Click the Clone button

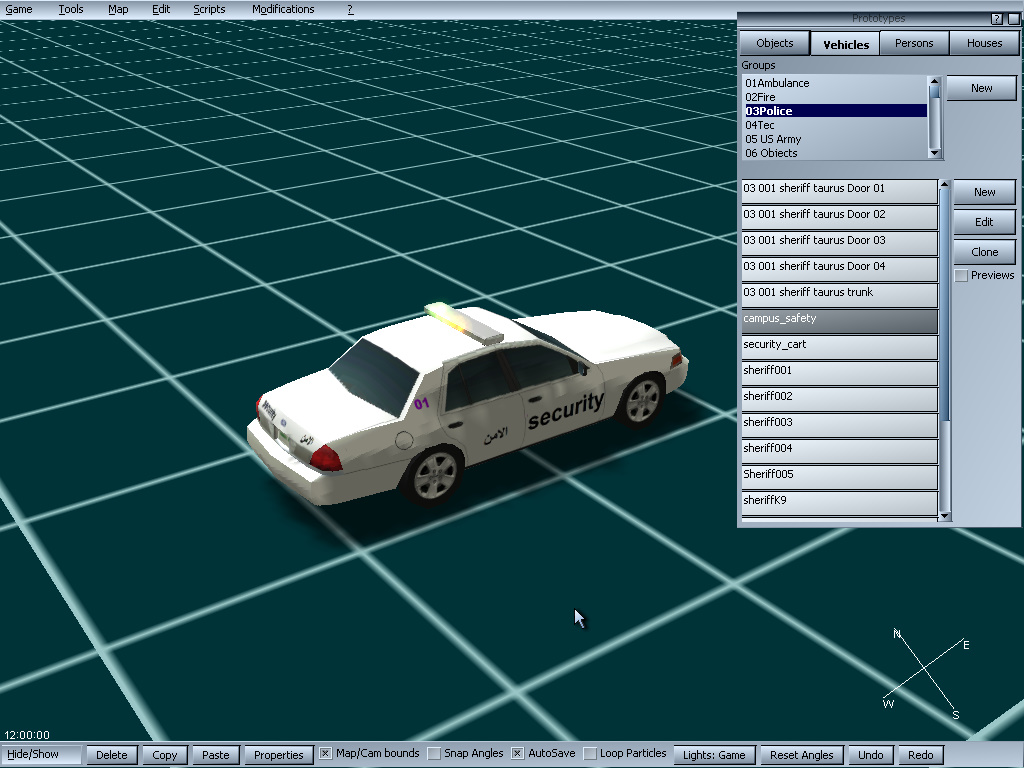coord(984,252)
